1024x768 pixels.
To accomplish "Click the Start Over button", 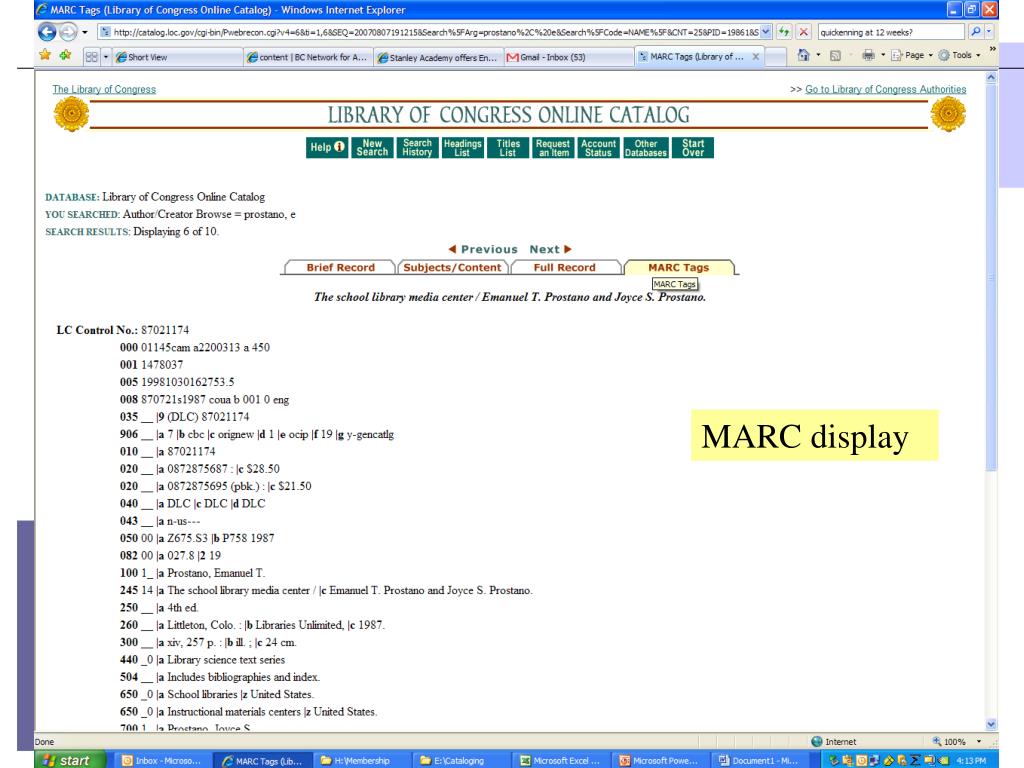I will point(693,148).
